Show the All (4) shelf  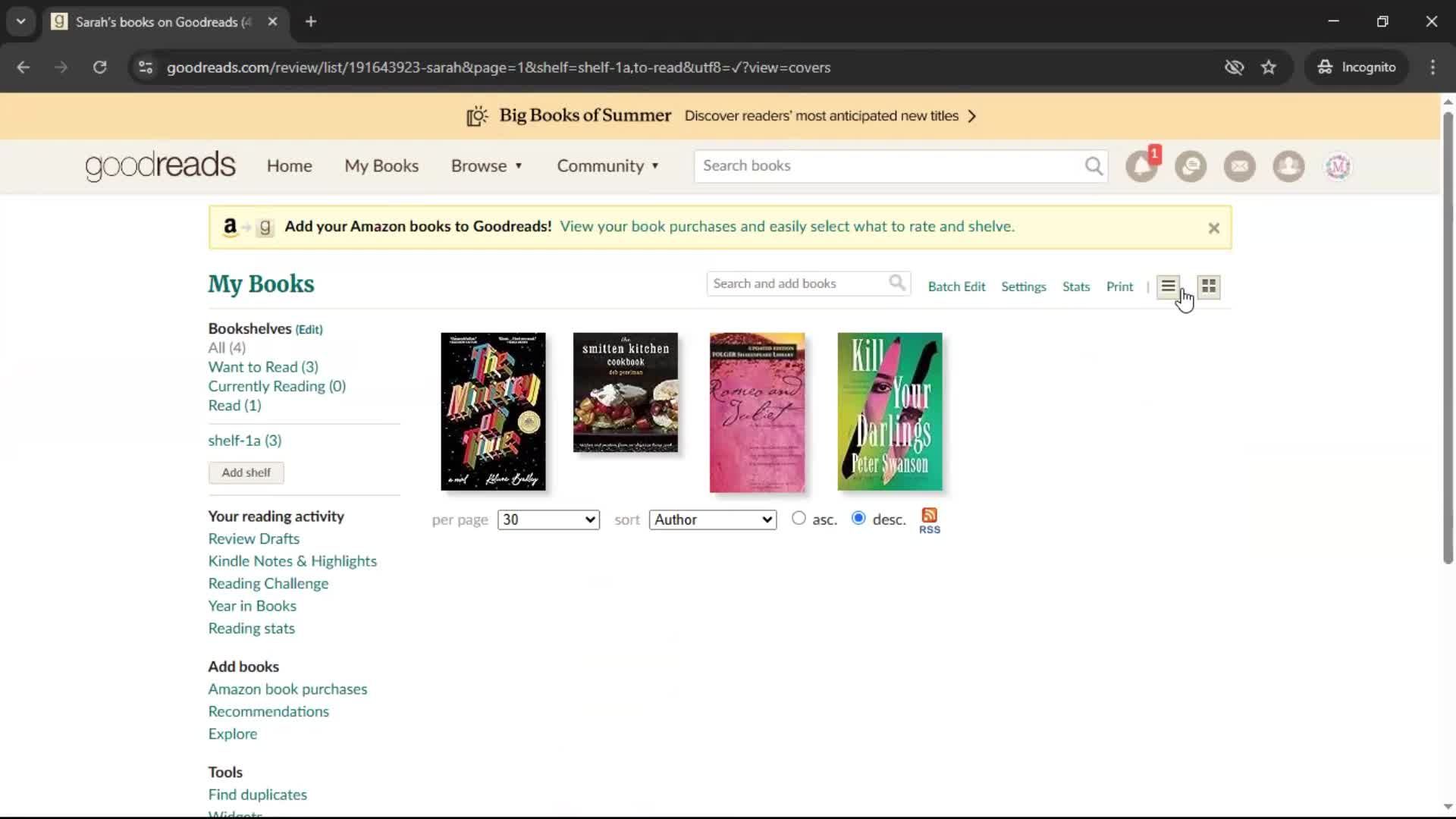[227, 348]
